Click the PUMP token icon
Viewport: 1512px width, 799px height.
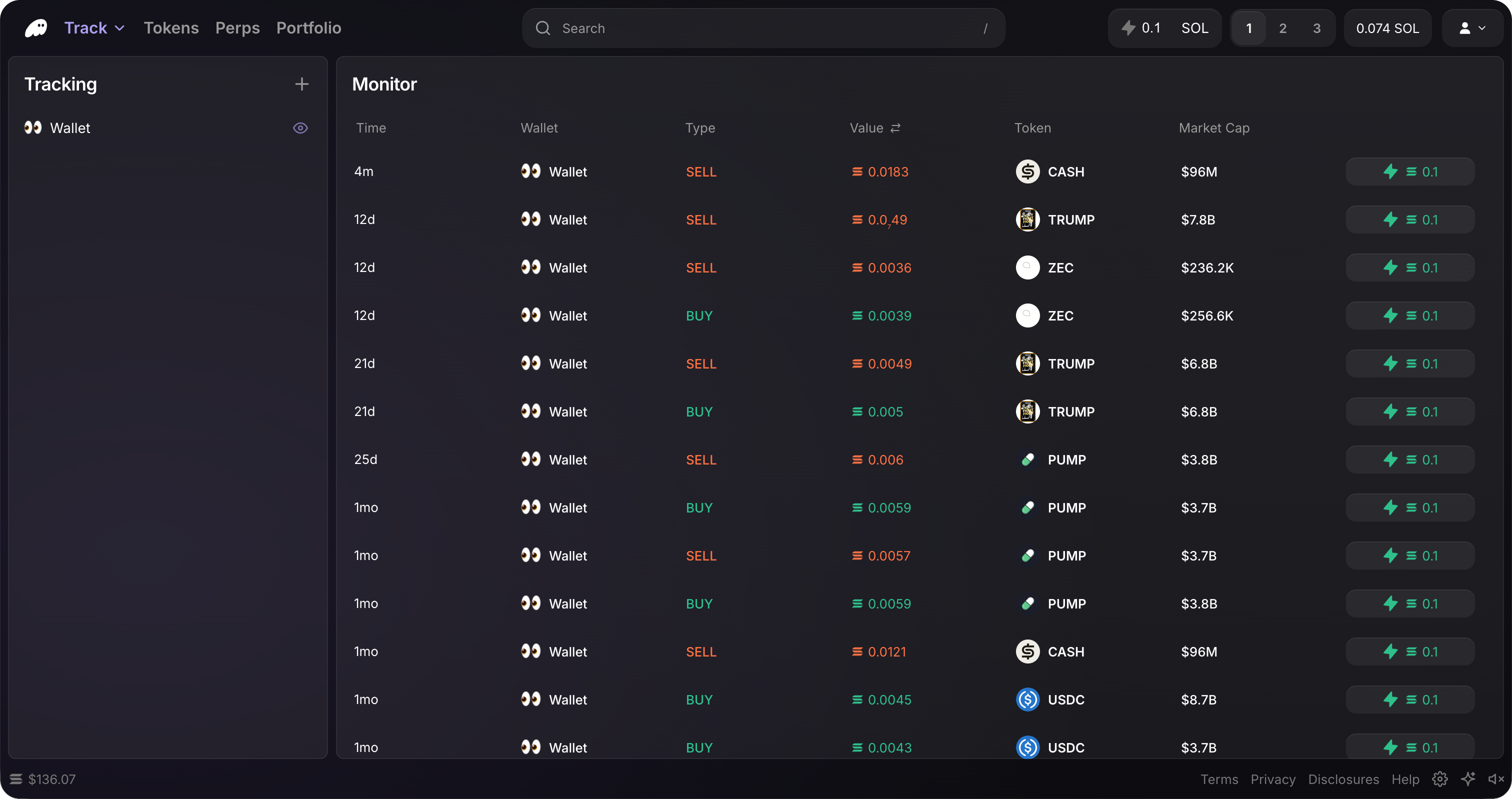click(x=1027, y=459)
